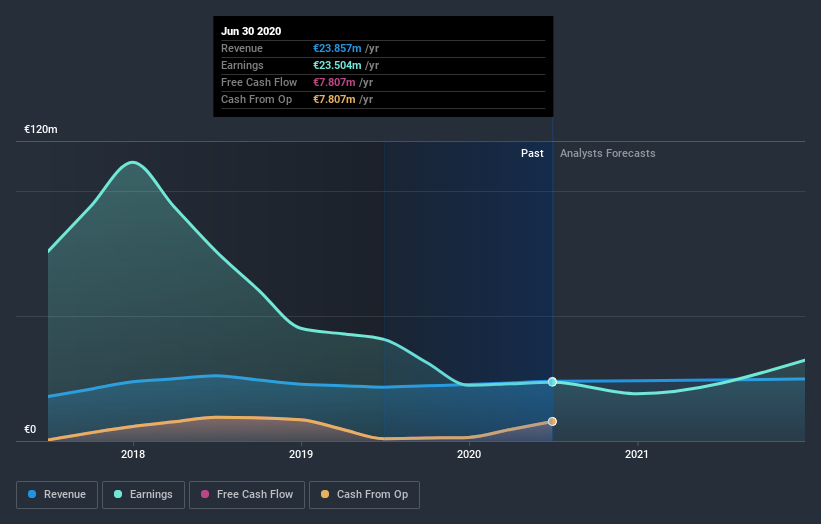Toggle the Earnings legend series
The height and width of the screenshot is (524, 821).
(143, 495)
